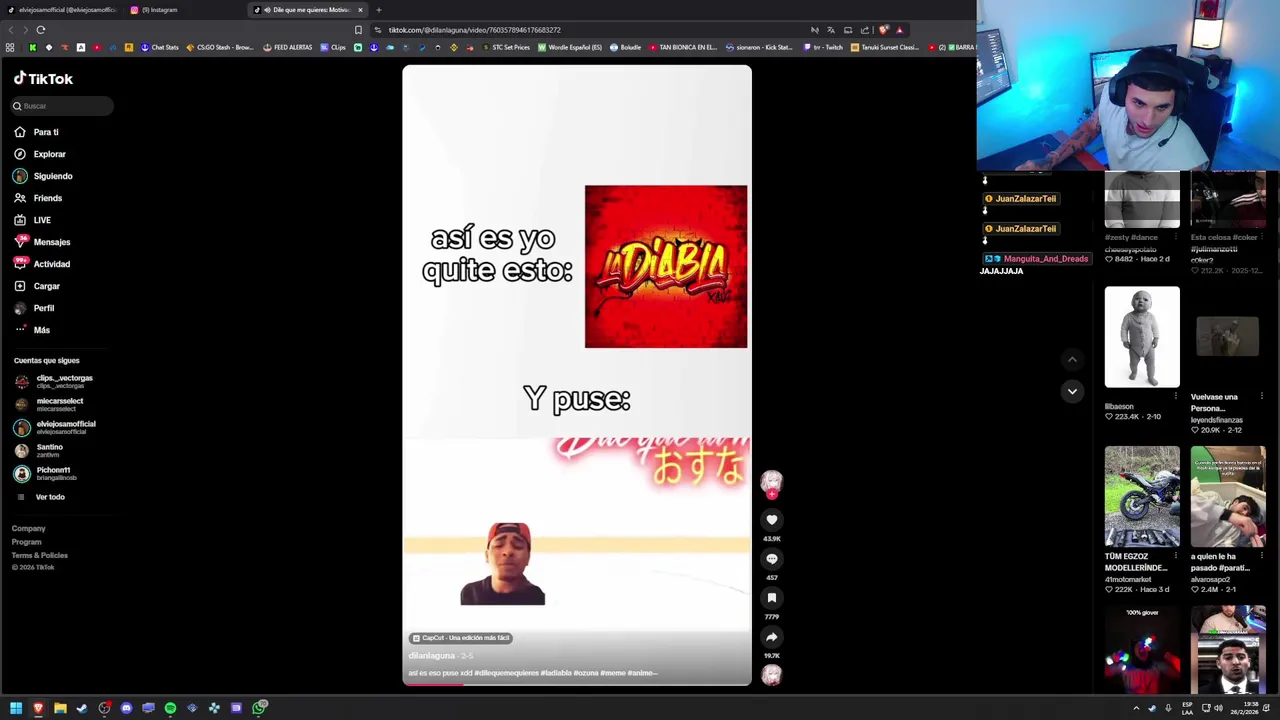Open a new browser tab
1280x720 pixels.
378,10
